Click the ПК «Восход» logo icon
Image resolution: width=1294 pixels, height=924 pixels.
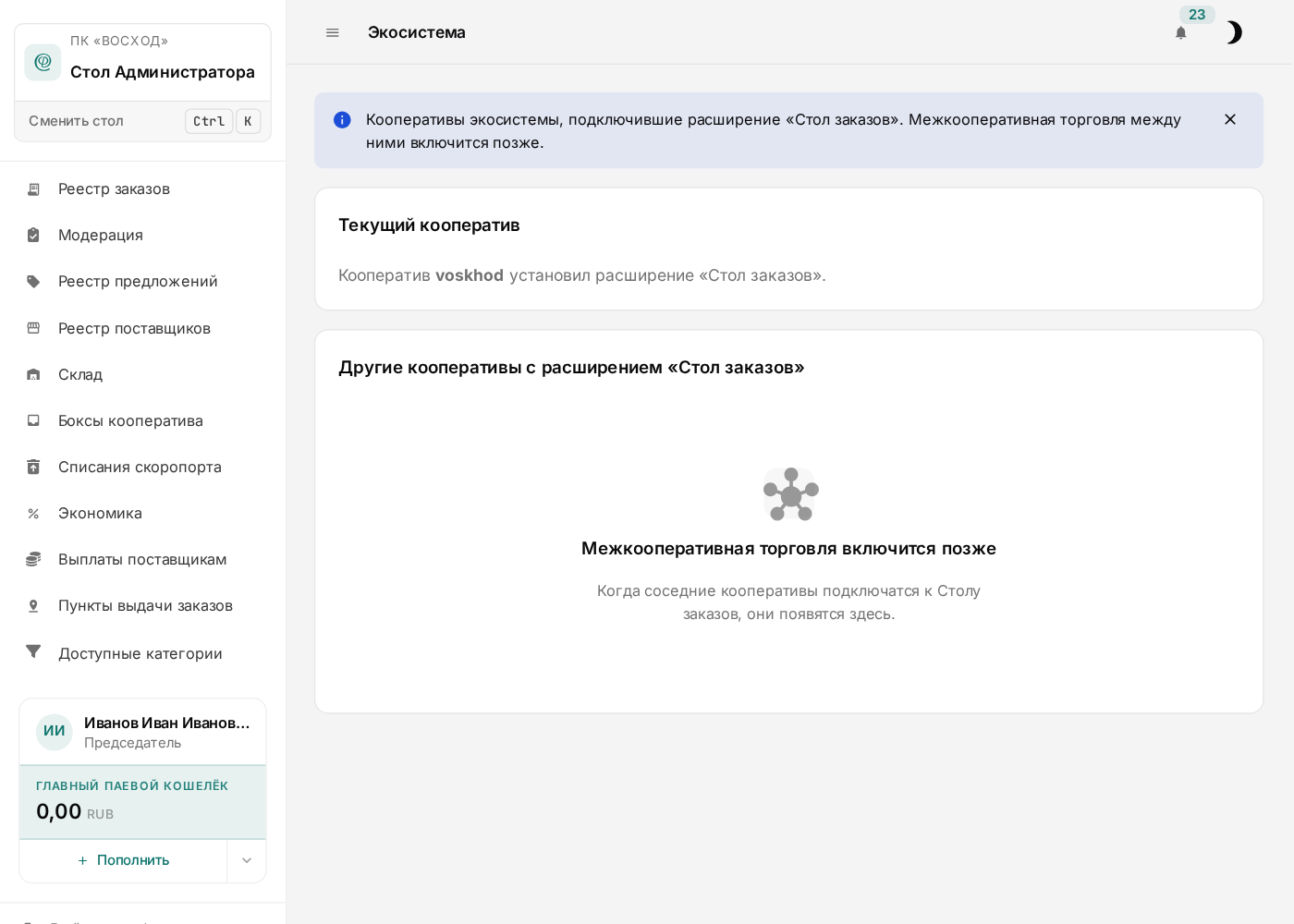point(43,62)
